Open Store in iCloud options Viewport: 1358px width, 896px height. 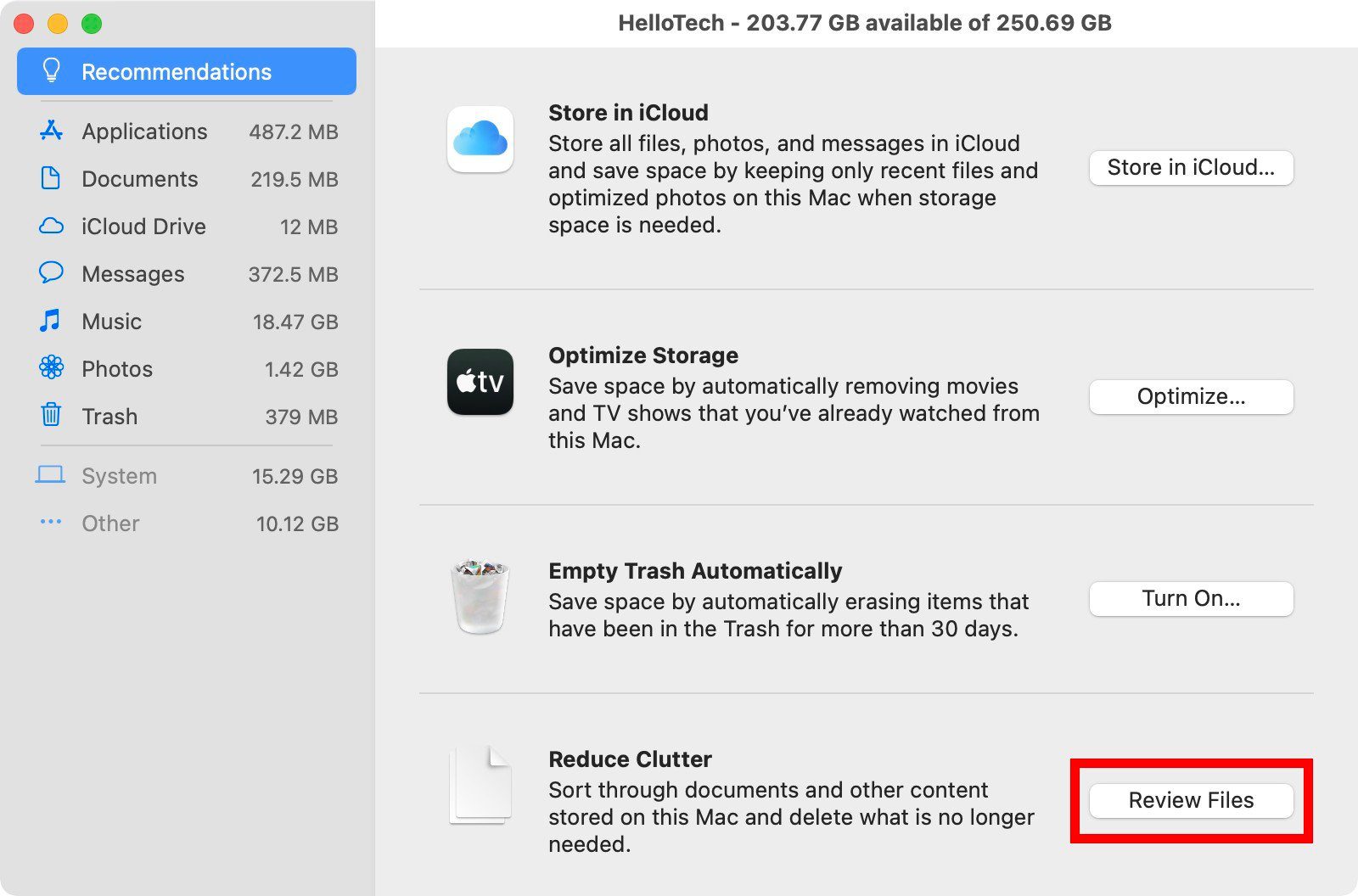click(1192, 168)
